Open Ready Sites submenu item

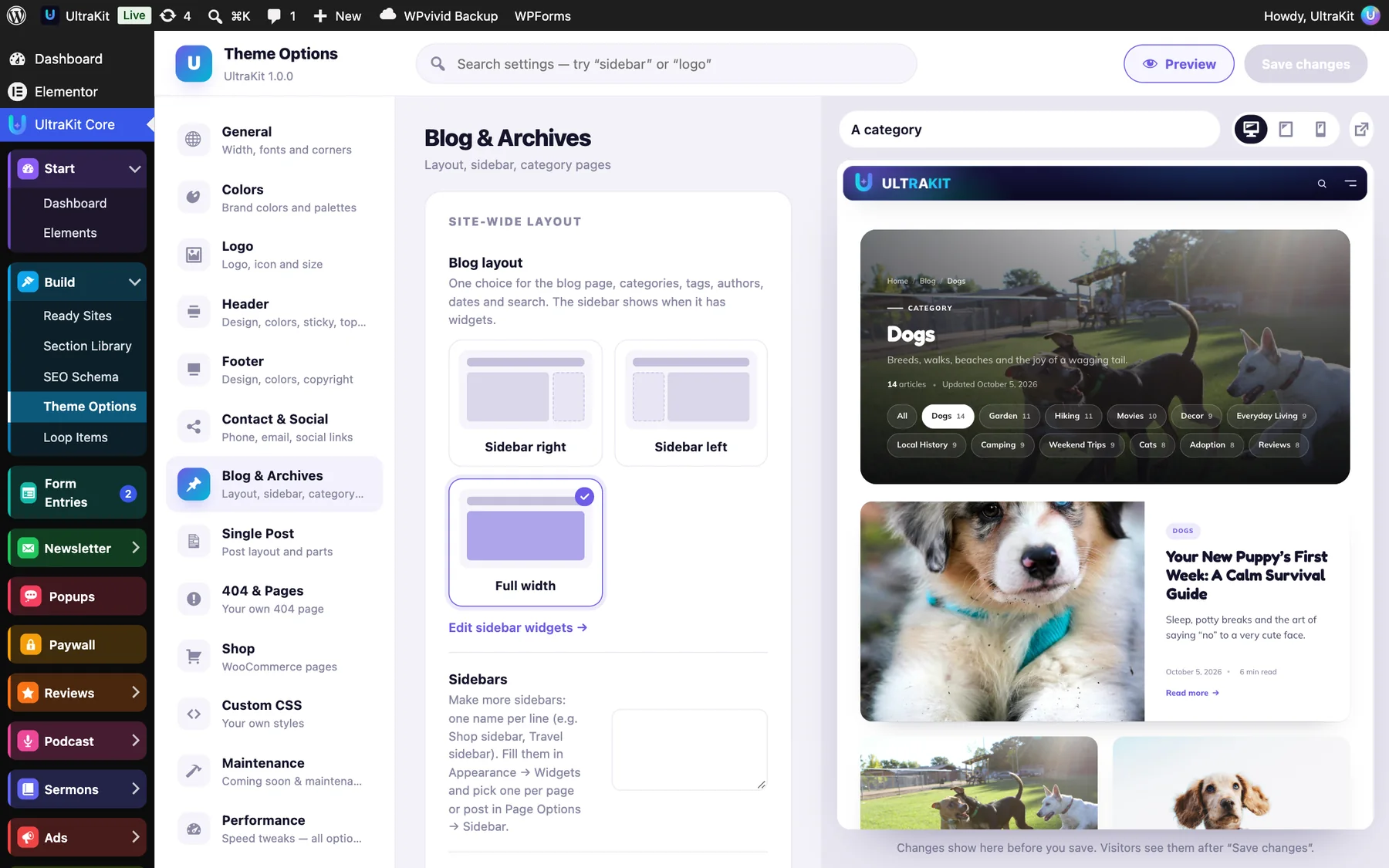77,316
